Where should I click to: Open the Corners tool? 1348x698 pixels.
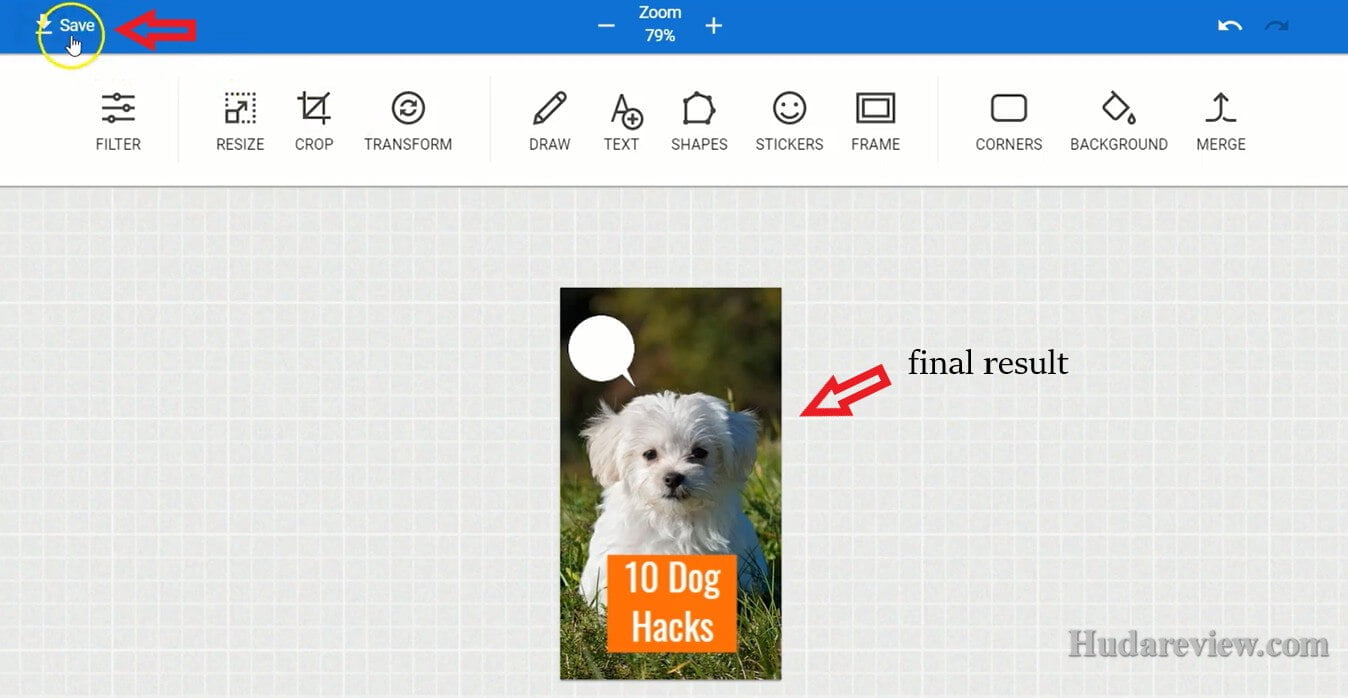1009,122
